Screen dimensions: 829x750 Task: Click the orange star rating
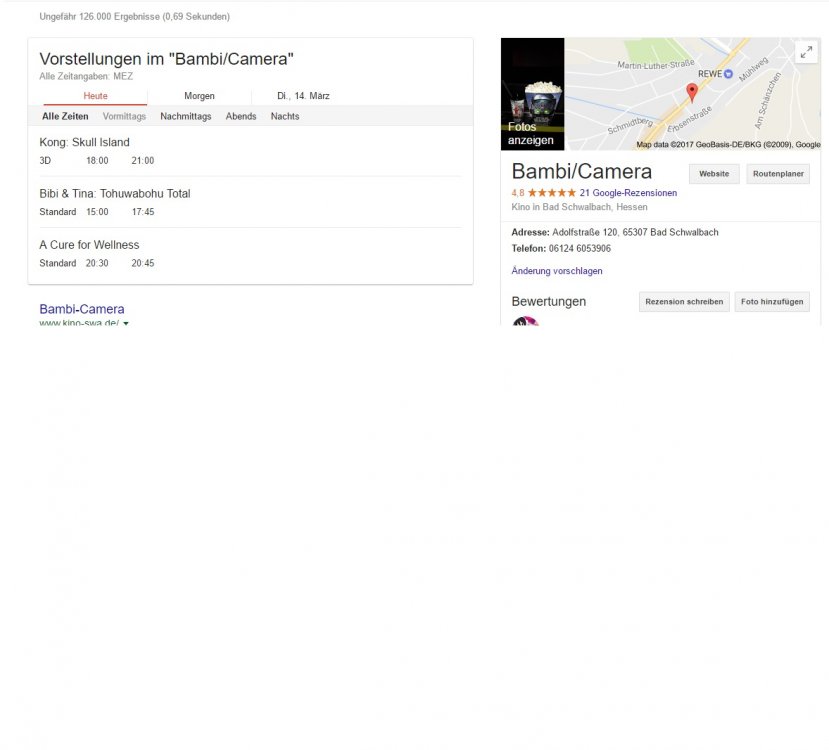pos(551,193)
